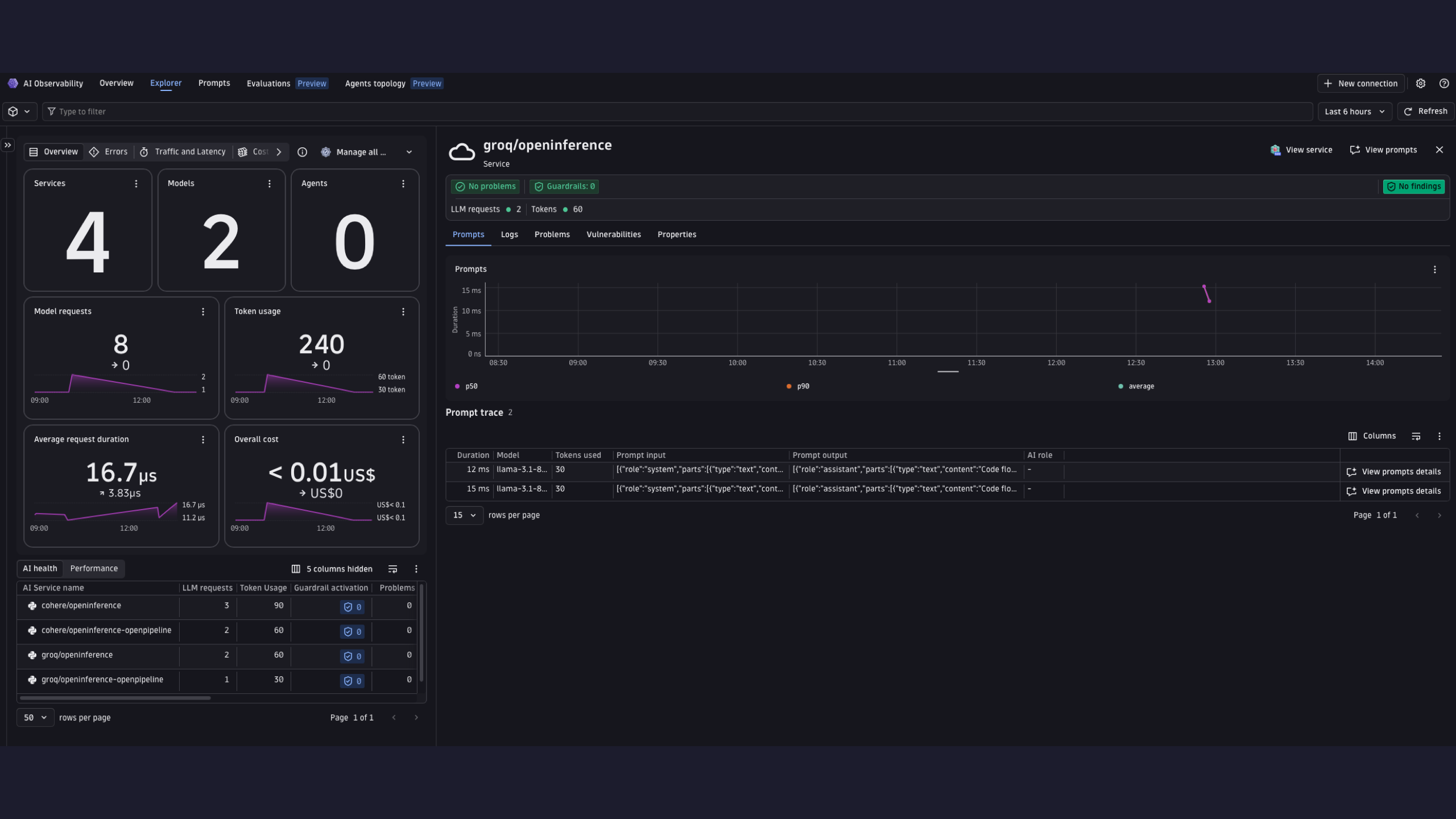This screenshot has width=1456, height=819.
Task: Open Prompts chart three-dot menu
Action: pyautogui.click(x=1434, y=270)
